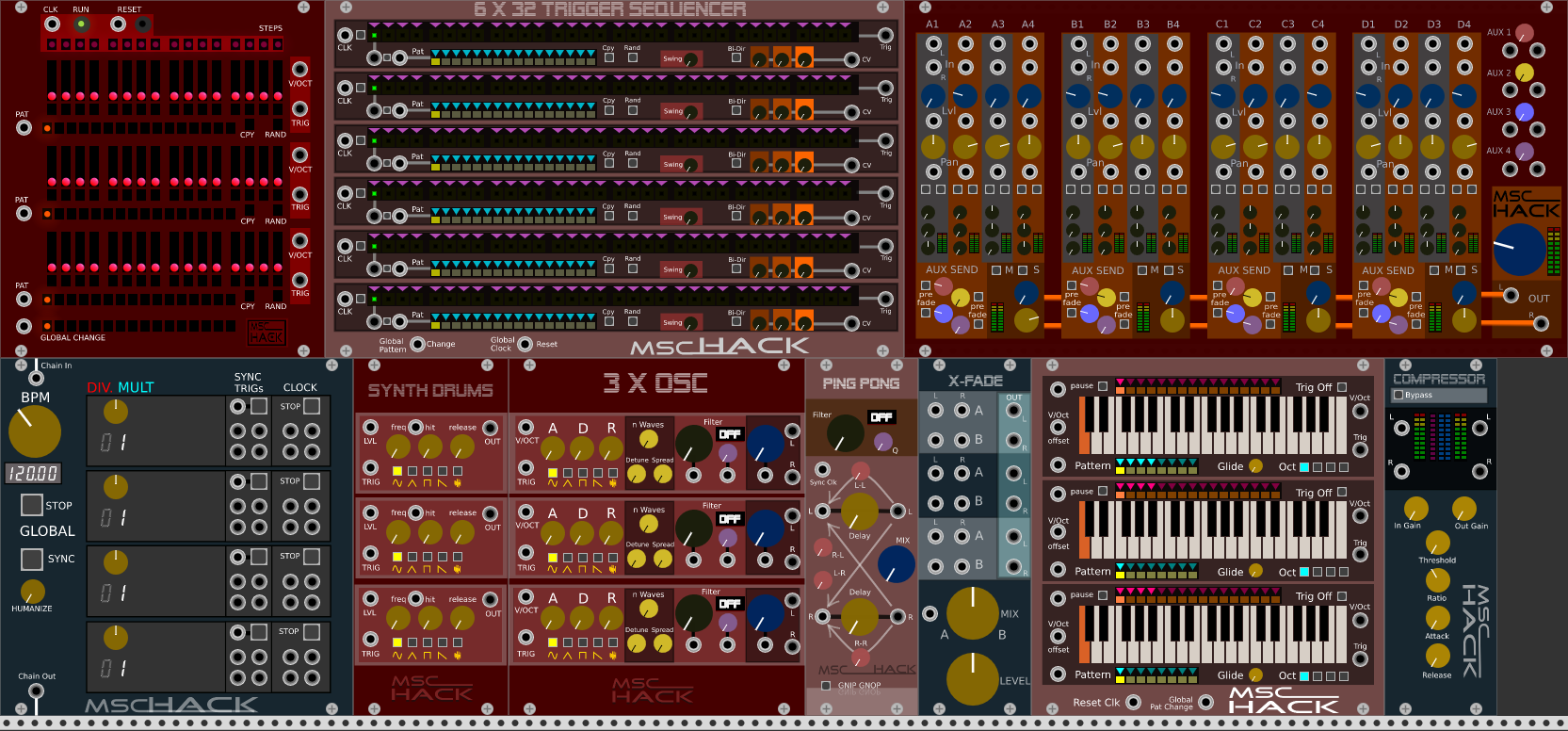This screenshot has width=1568, height=731.
Task: Click the HUMANIZE knob on the clock module
Action: 33,592
